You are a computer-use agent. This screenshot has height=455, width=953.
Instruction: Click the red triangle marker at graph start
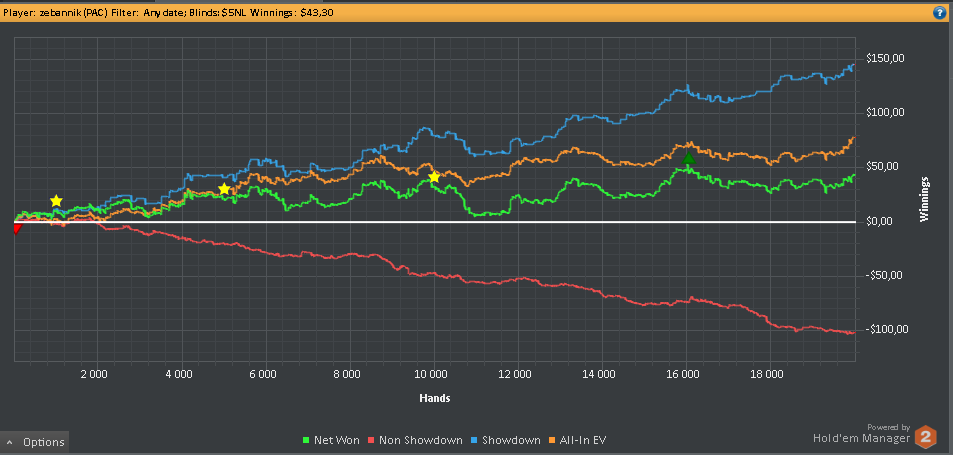coord(17,228)
